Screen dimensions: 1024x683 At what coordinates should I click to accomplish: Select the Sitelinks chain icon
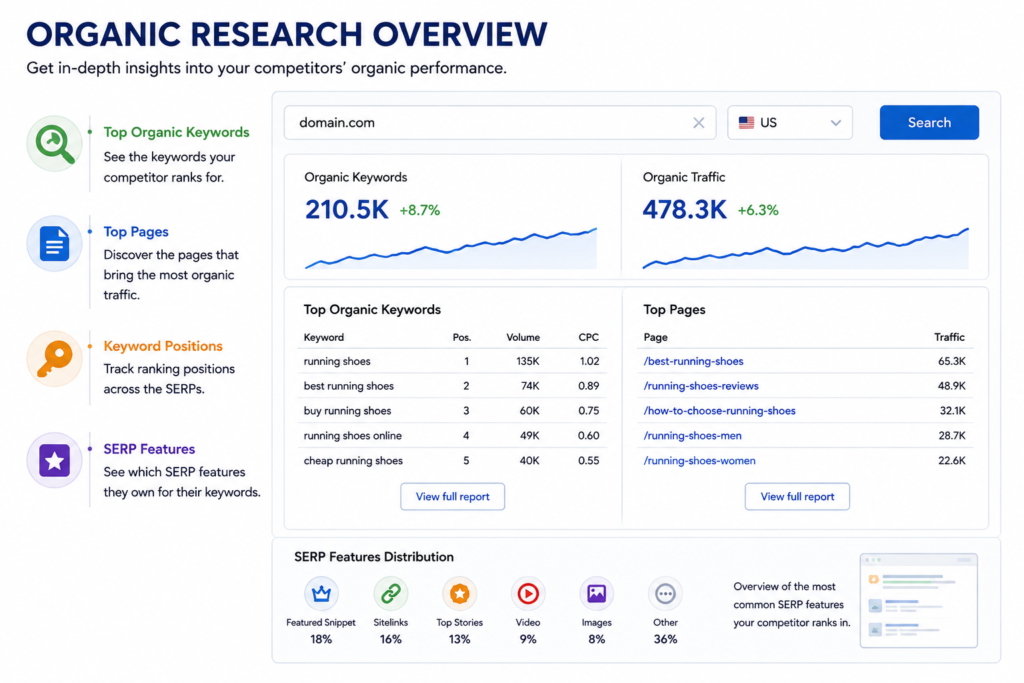tap(391, 593)
